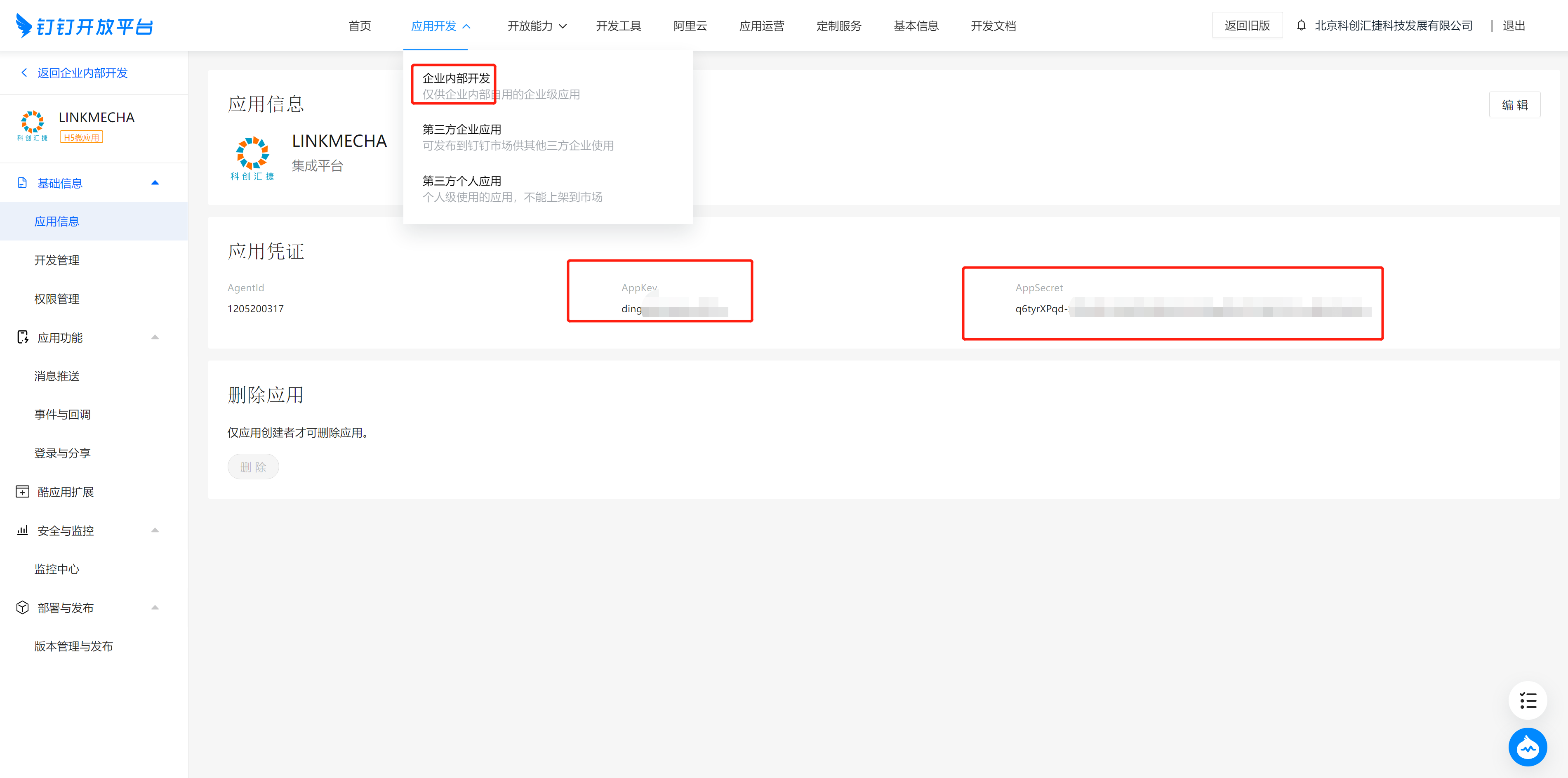Screen dimensions: 1568x778
Task: Click the 安全与监控 chart icon
Action: click(x=23, y=530)
